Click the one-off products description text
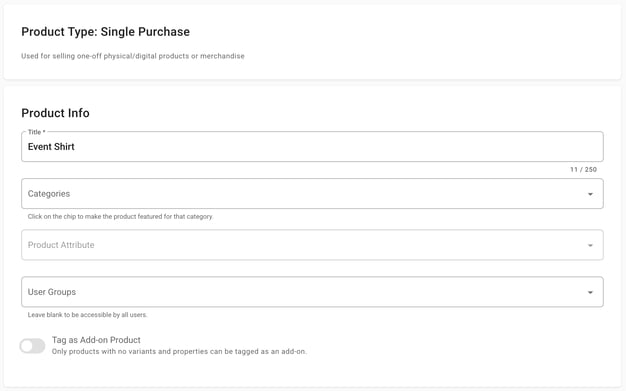 tap(133, 56)
